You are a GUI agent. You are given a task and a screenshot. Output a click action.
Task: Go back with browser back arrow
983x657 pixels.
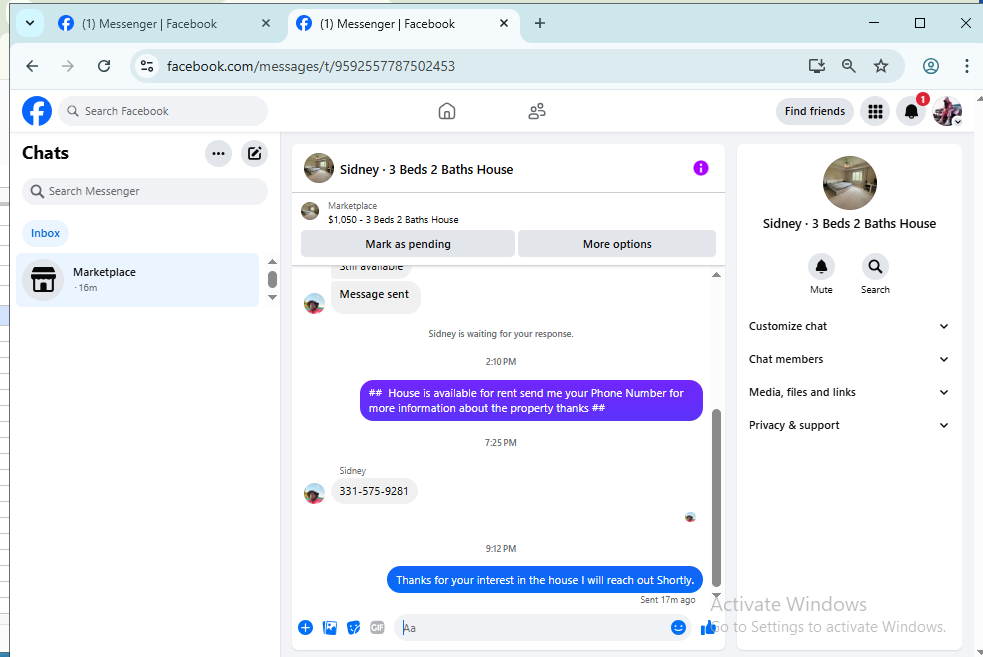click(32, 66)
